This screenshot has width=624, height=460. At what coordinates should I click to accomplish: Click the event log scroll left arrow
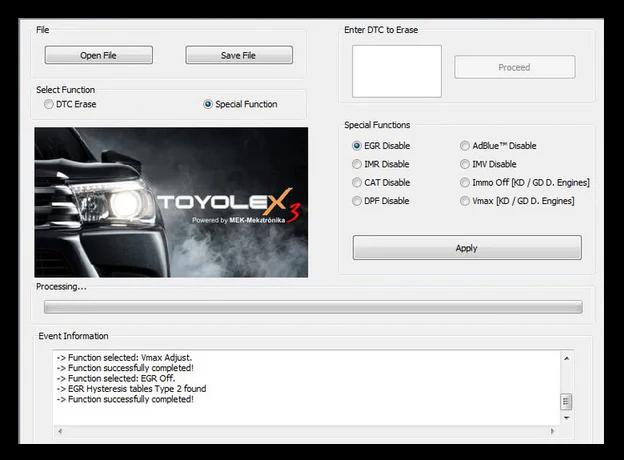click(x=60, y=431)
